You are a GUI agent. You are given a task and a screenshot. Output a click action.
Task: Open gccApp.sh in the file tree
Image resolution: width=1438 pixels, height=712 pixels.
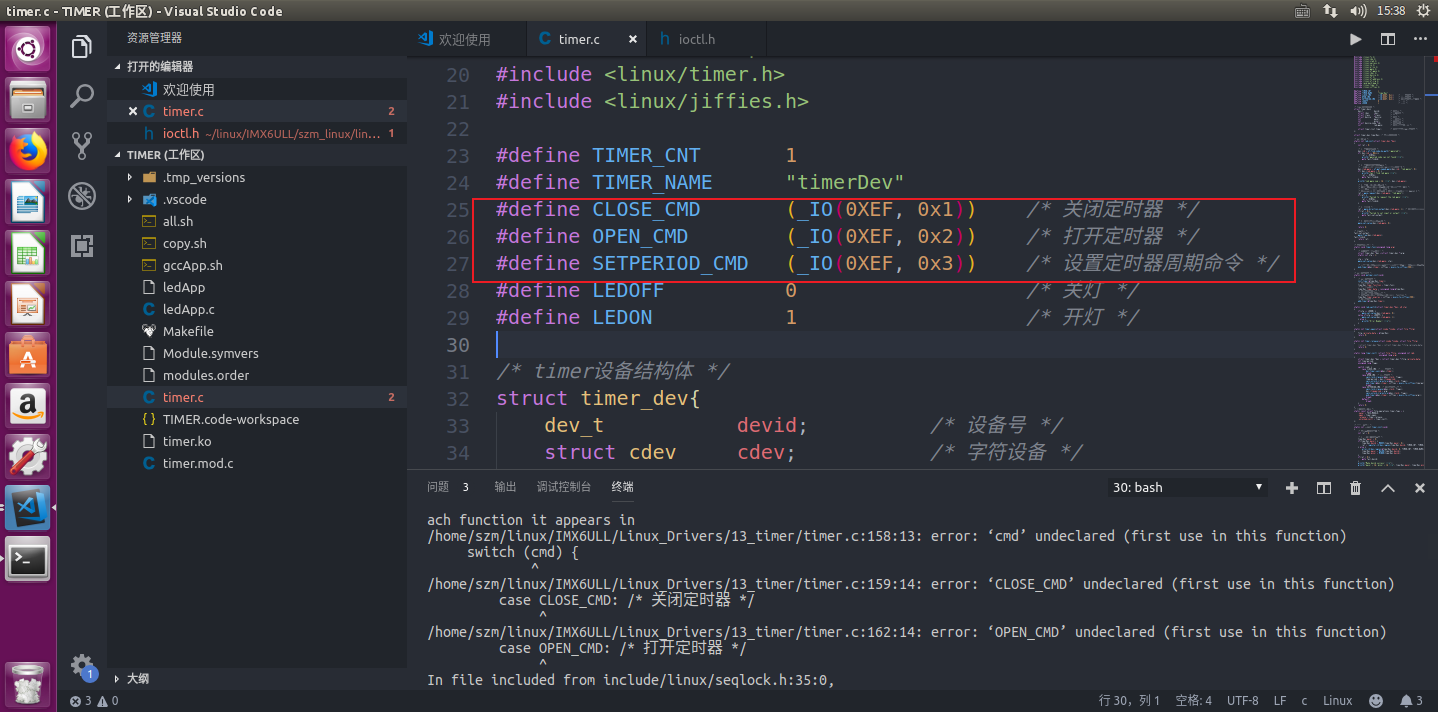257,265
